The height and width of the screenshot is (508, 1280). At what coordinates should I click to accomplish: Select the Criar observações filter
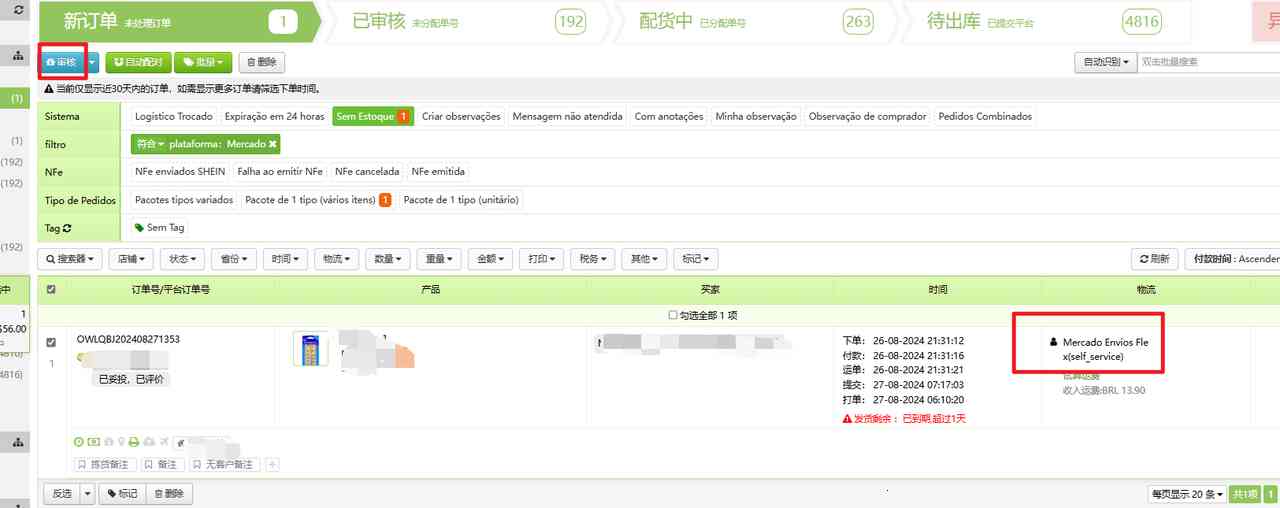[461, 117]
